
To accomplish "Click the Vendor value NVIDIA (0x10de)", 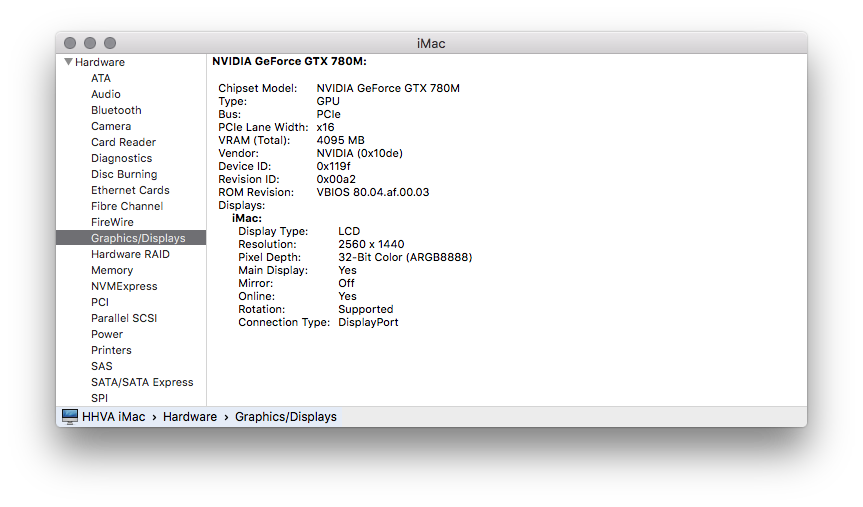I will 359,153.
